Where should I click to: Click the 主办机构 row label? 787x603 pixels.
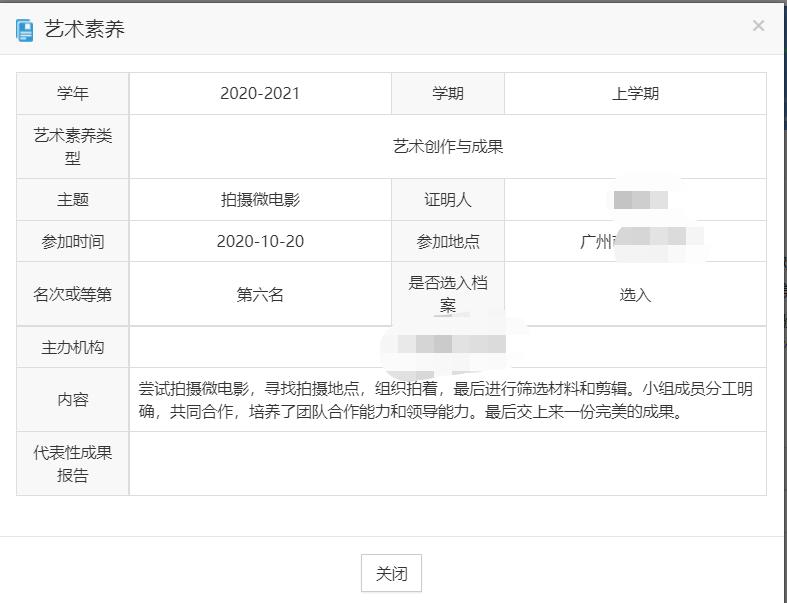73,347
